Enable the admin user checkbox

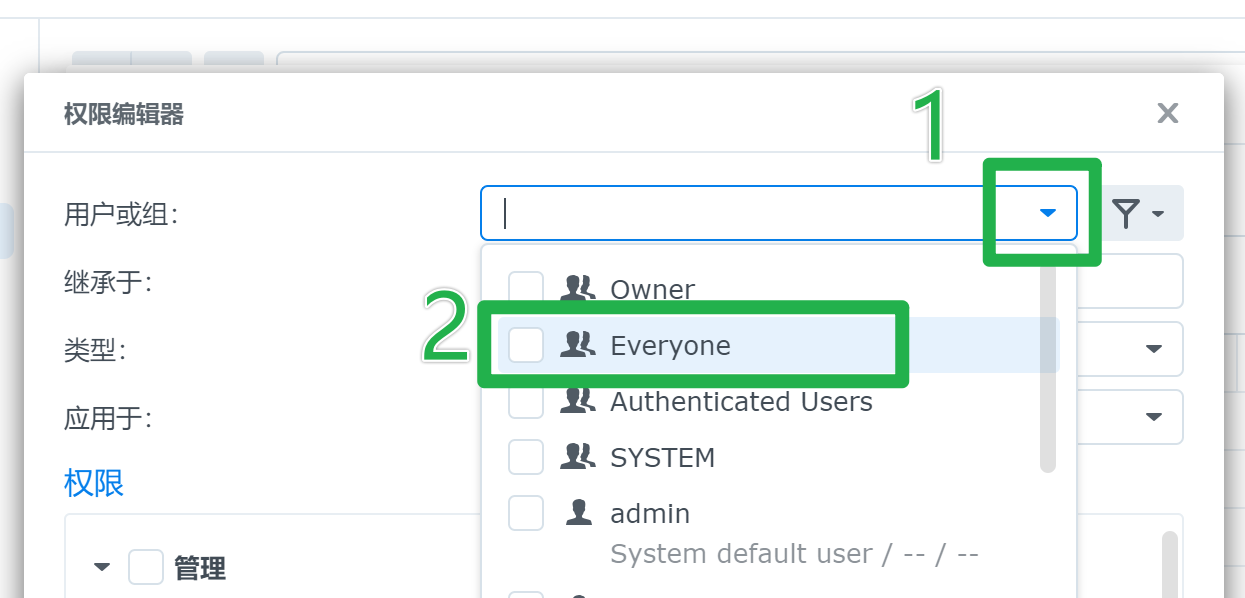click(526, 513)
